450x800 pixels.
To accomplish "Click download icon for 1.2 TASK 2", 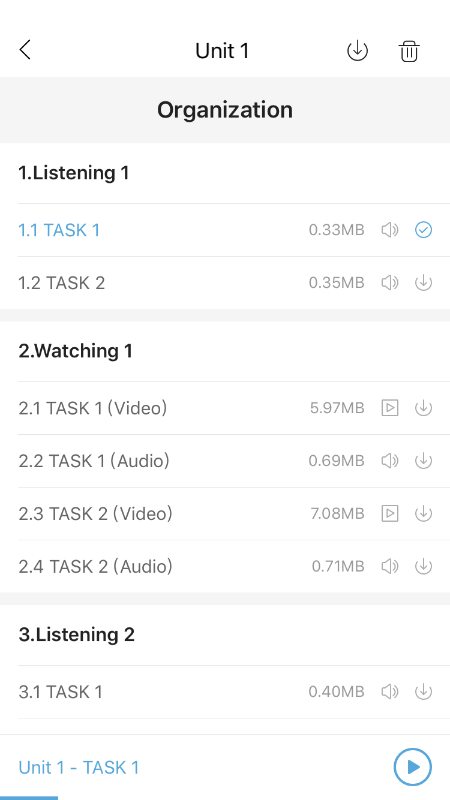I will pos(423,283).
